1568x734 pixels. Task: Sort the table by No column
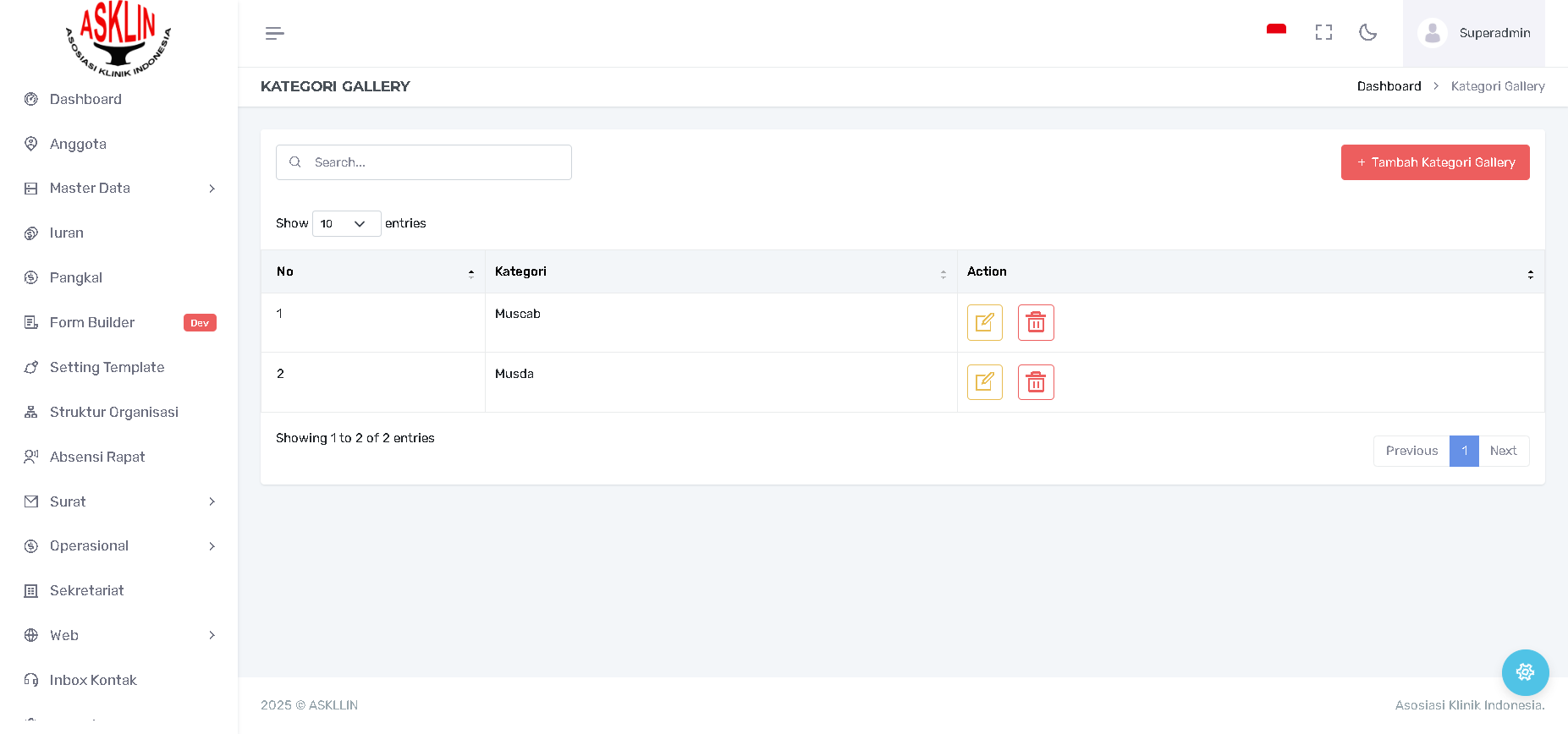[x=372, y=271]
